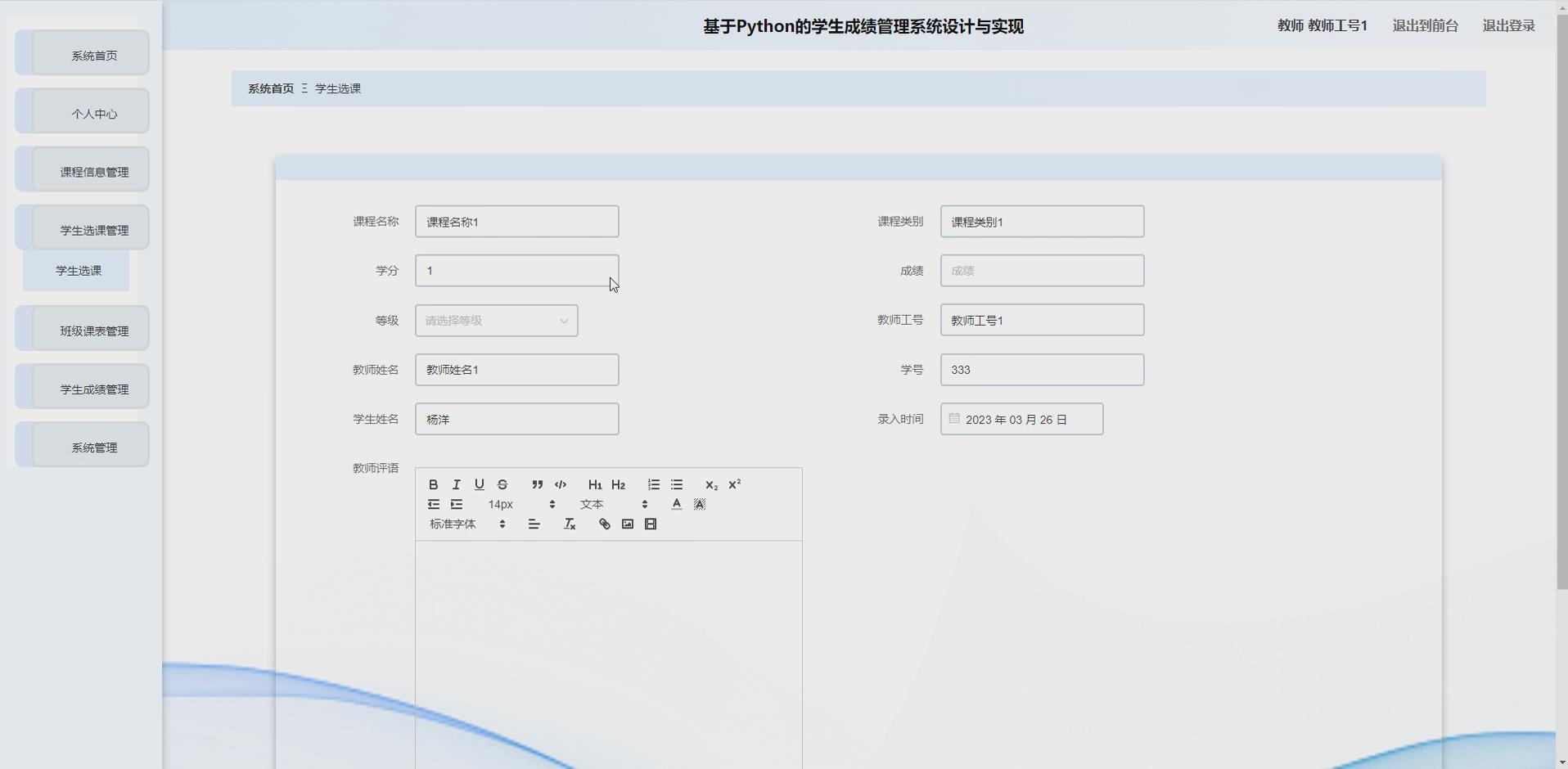The width and height of the screenshot is (1568, 769).
Task: Toggle the bullet list format
Action: click(x=676, y=484)
